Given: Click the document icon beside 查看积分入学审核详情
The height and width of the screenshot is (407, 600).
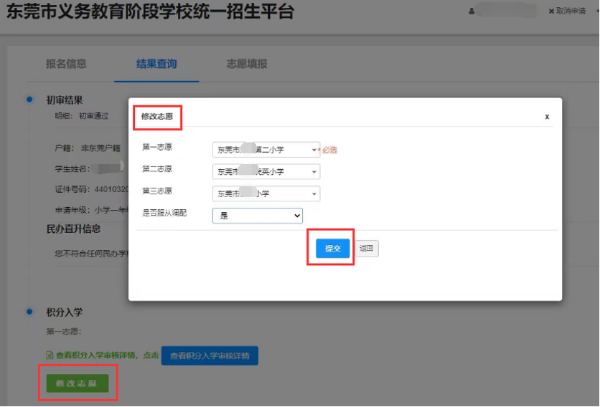Looking at the screenshot, I should tap(49, 355).
